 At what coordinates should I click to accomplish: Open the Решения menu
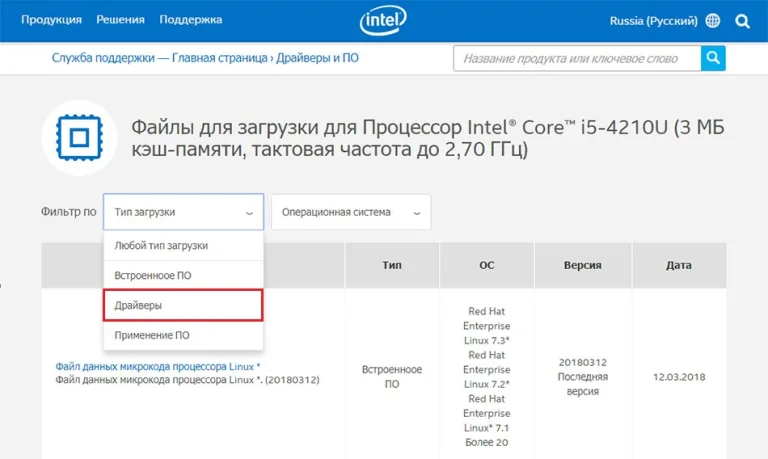pos(120,20)
